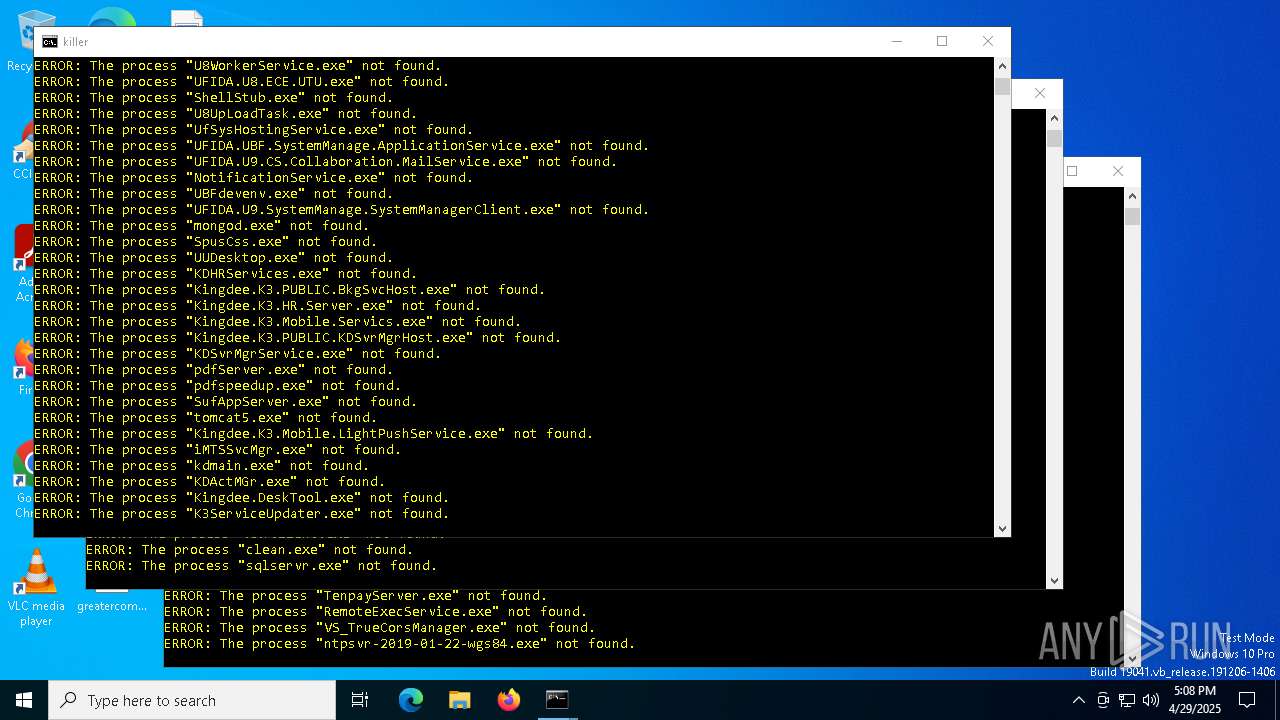Click the line mentioning "ShellStub.exe"
1280x720 pixels.
click(214, 98)
